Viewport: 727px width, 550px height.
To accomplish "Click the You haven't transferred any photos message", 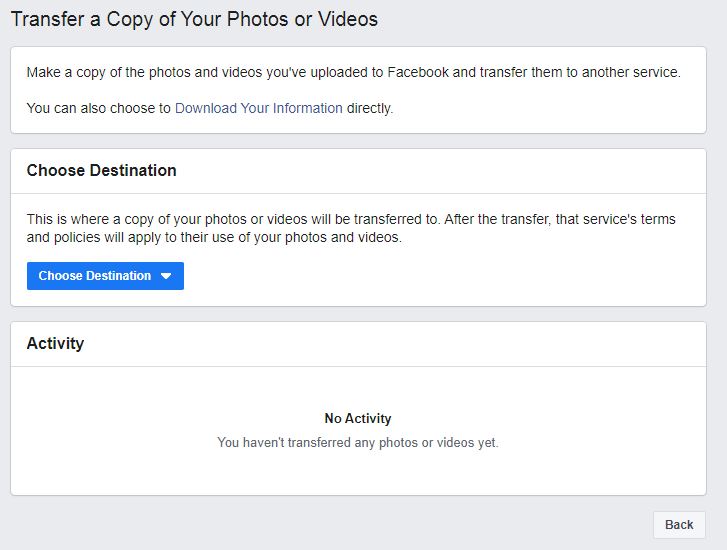I will click(358, 442).
